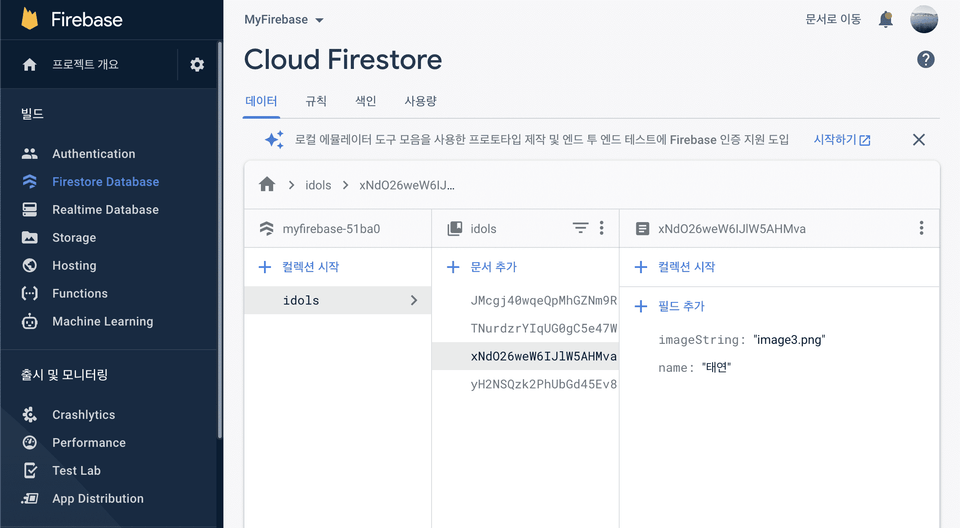Click the sidebar vertical scrollbar

[x=220, y=239]
